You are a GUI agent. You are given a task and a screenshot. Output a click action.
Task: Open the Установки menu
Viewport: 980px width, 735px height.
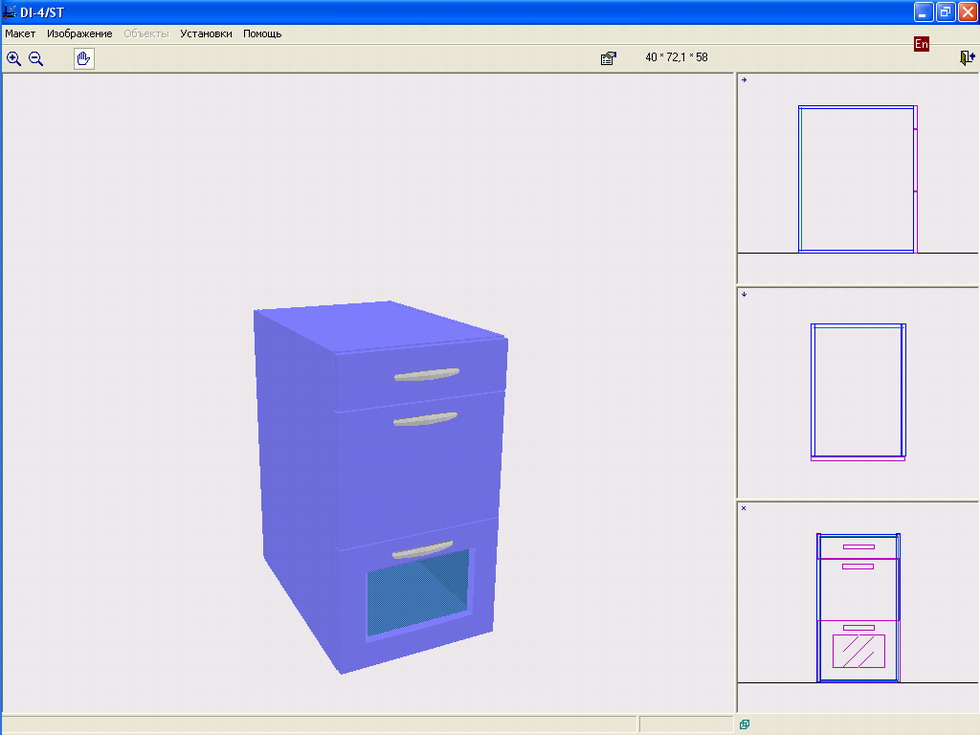(206, 34)
